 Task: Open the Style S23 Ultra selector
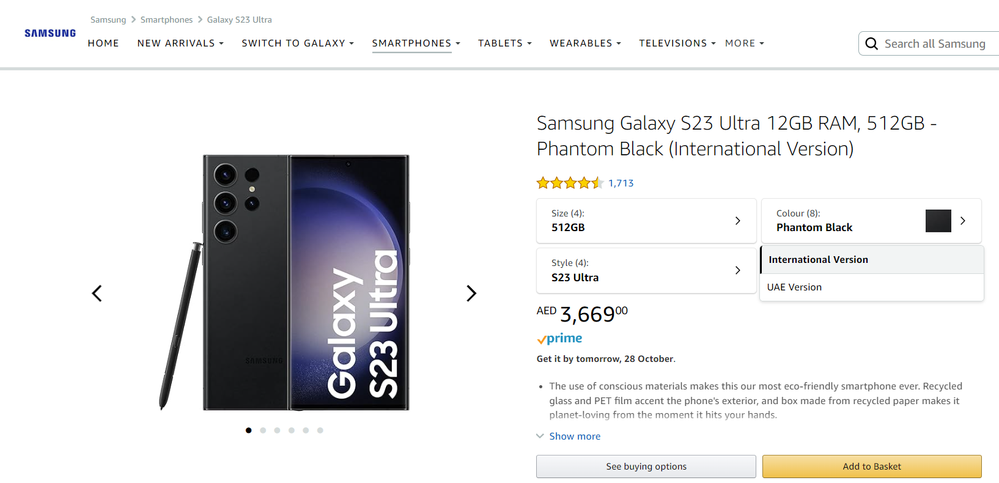646,270
